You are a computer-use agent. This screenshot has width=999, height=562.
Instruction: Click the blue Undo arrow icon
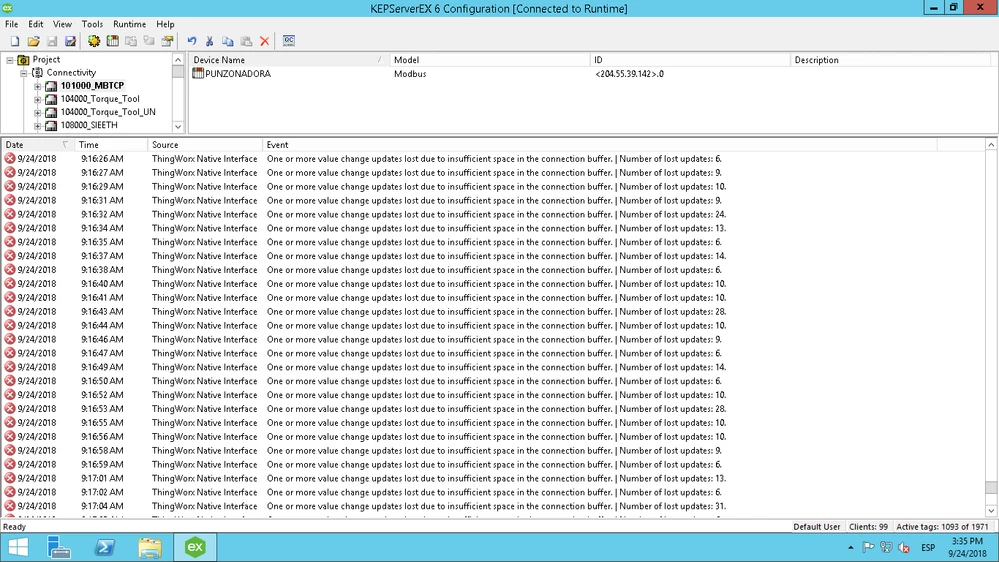coord(191,41)
